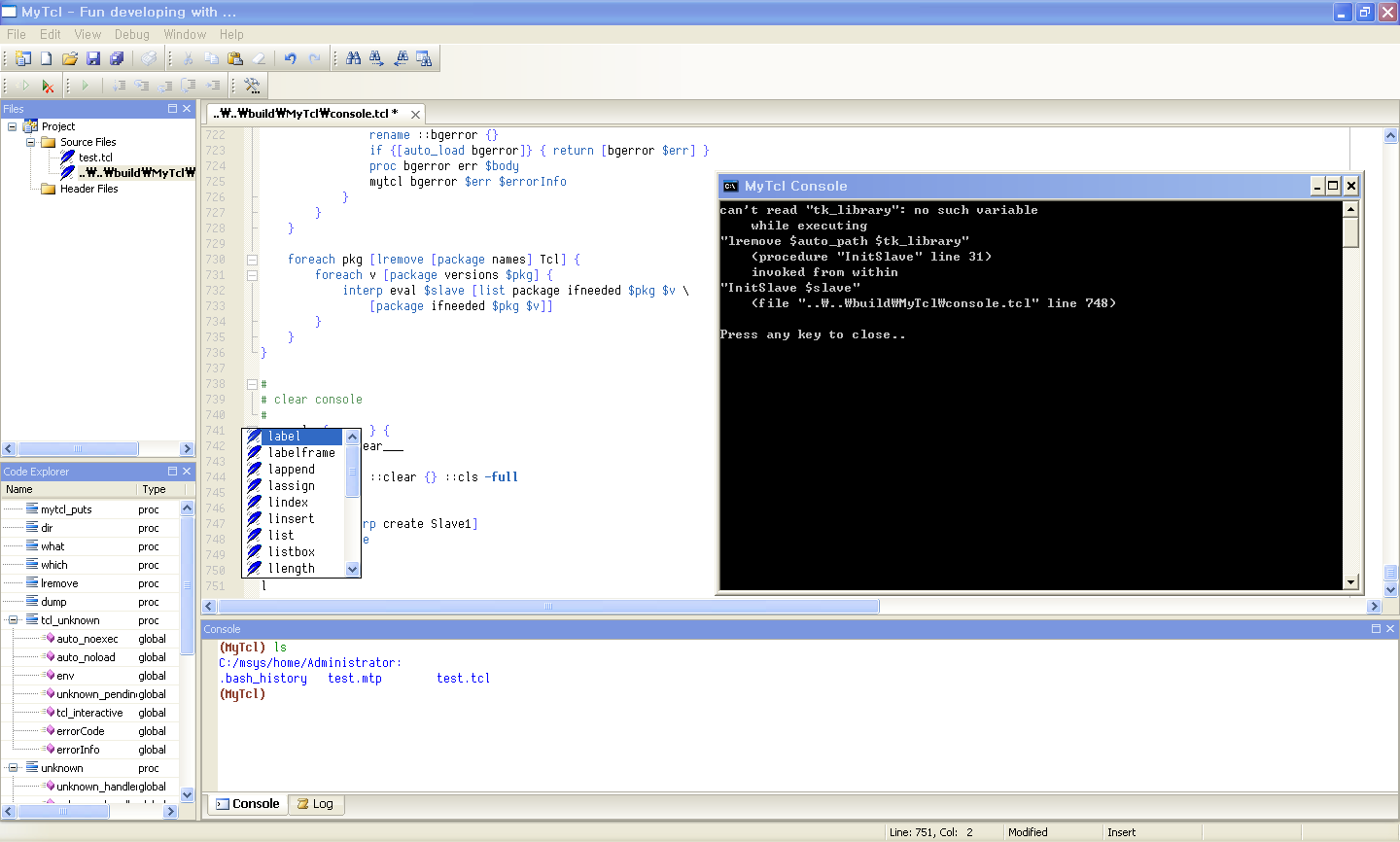
Task: Click the Save All icon
Action: coord(117,58)
